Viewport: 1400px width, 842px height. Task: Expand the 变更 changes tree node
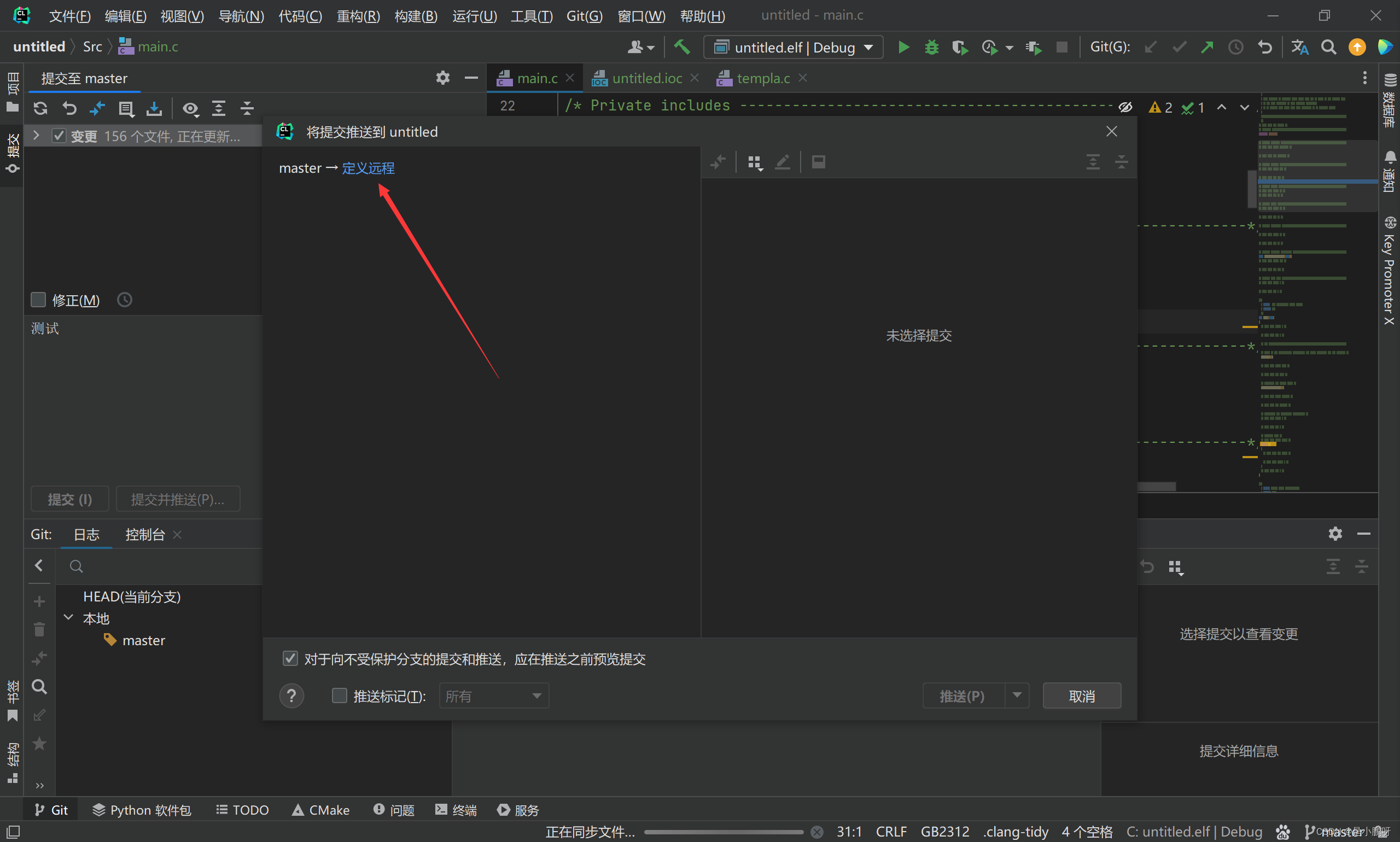(x=36, y=136)
